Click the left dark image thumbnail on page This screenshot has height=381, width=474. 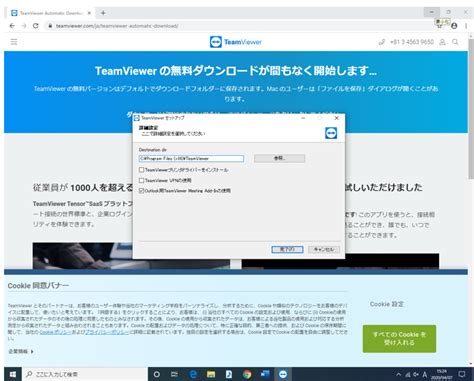click(131, 256)
